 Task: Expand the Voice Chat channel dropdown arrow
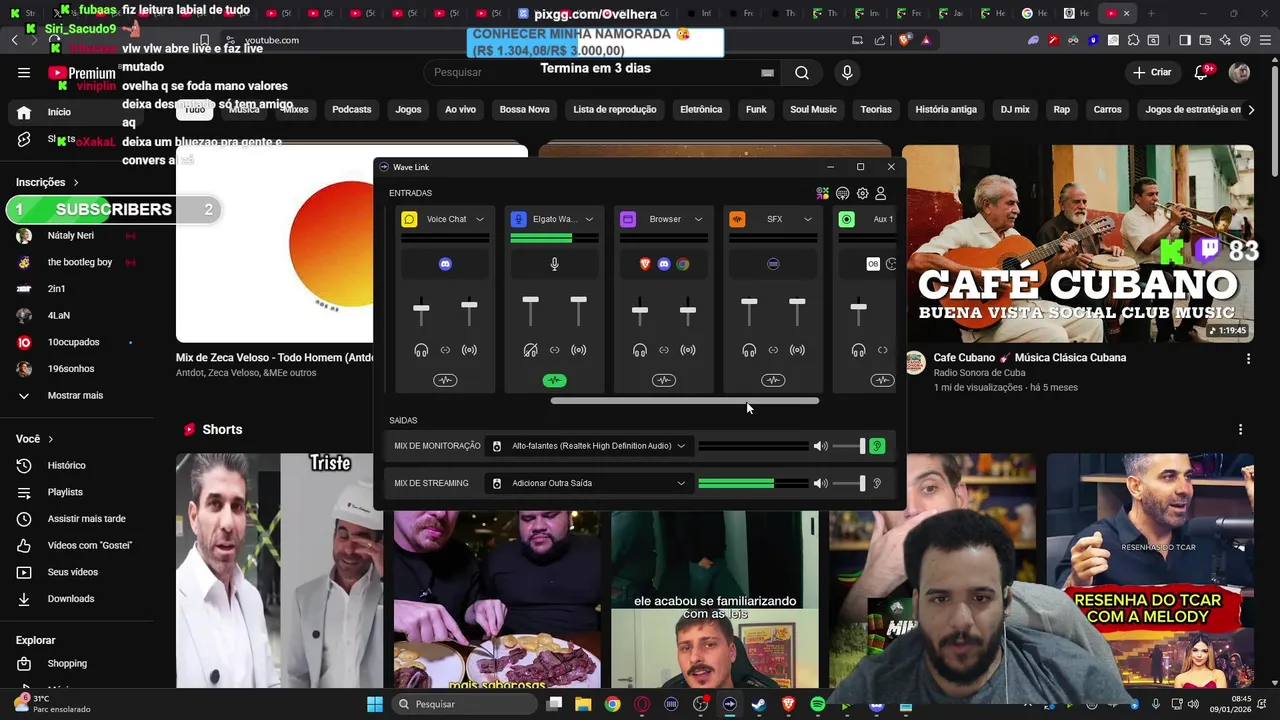tap(480, 219)
